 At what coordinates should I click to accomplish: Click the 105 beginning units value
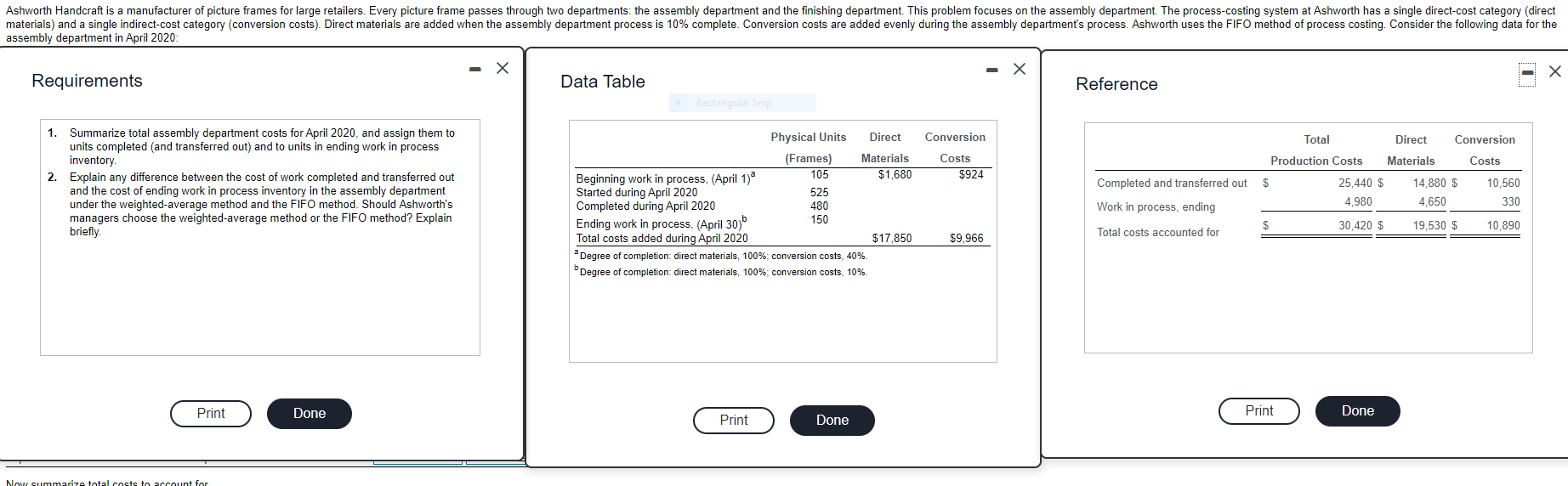click(x=819, y=174)
